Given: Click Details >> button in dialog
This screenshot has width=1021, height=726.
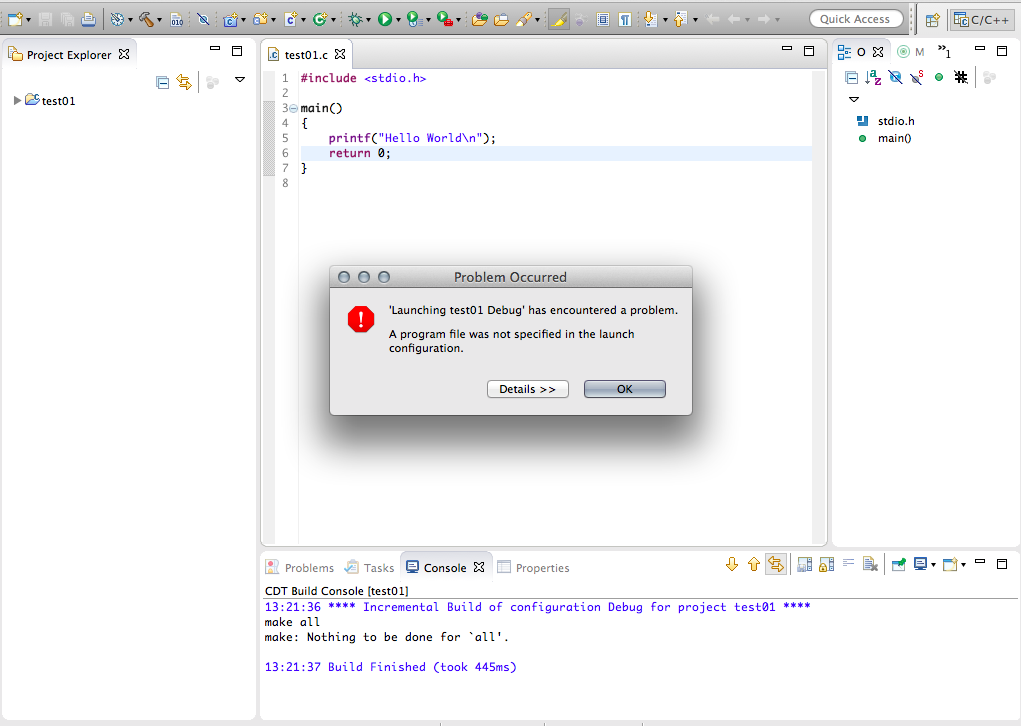Looking at the screenshot, I should pos(527,389).
